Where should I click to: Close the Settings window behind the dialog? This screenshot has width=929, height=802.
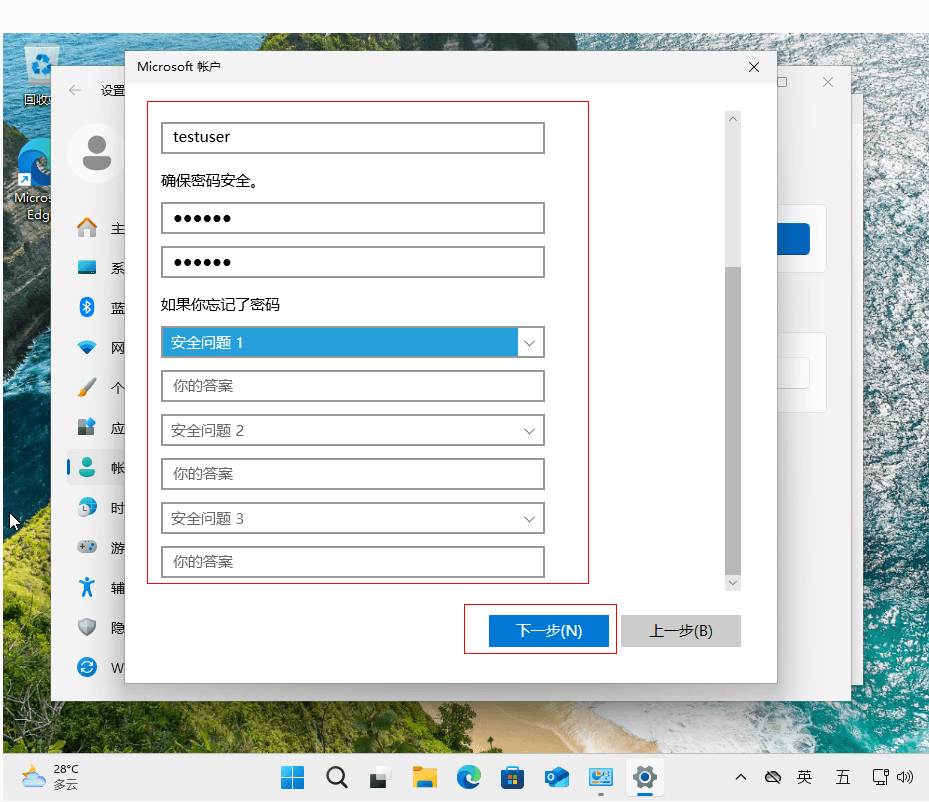(x=828, y=82)
